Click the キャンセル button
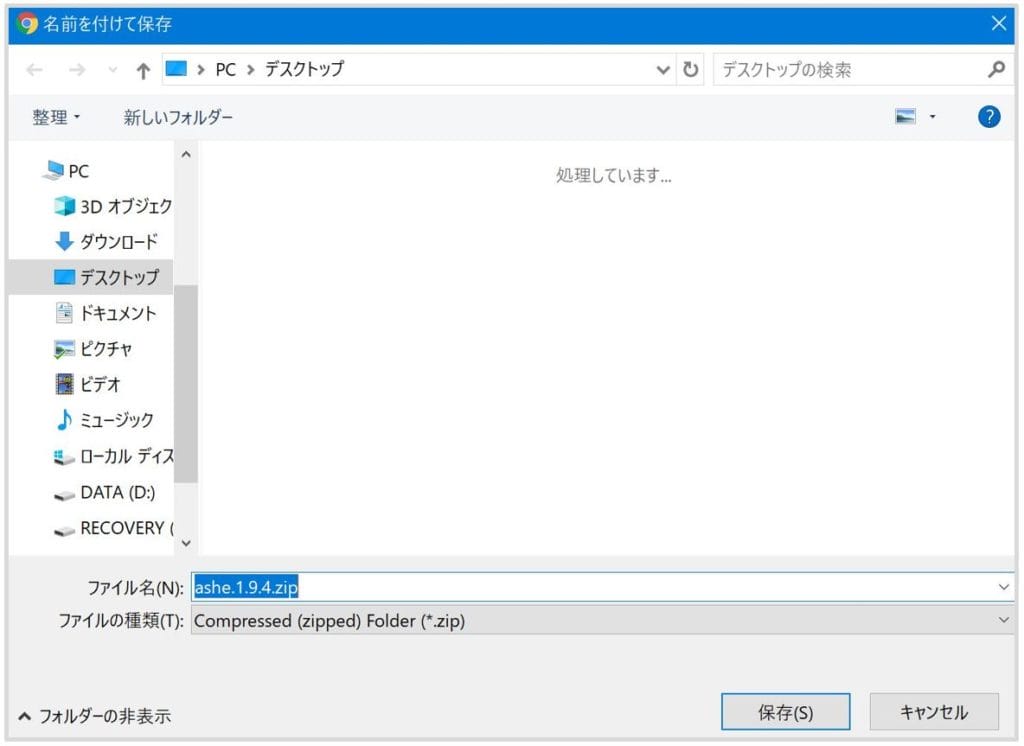 pos(933,712)
